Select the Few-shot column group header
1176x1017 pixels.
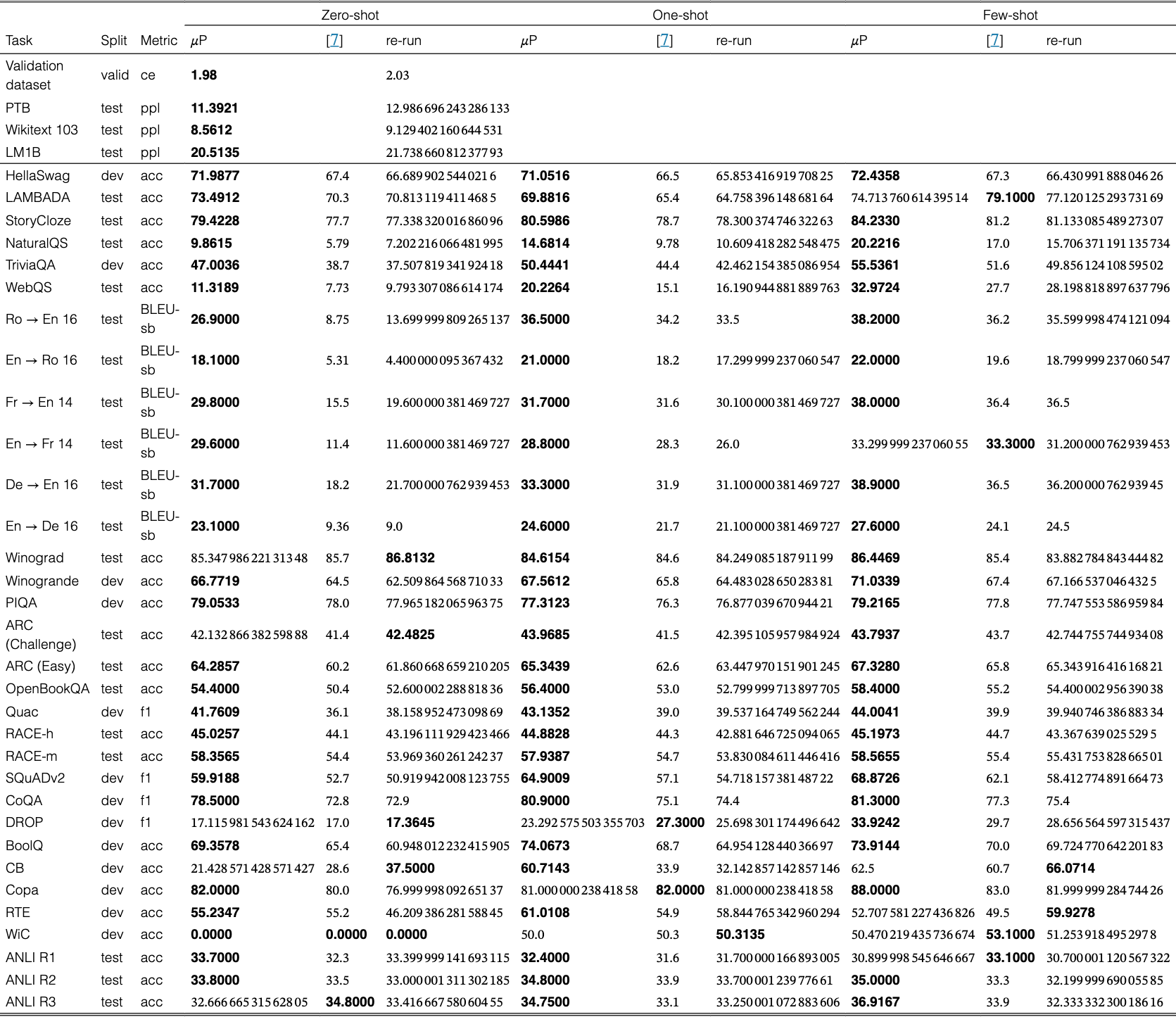click(x=1010, y=15)
